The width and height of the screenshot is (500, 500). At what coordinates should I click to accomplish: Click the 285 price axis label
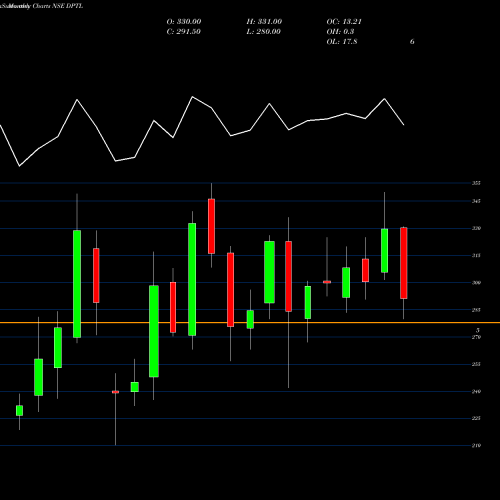[476, 310]
